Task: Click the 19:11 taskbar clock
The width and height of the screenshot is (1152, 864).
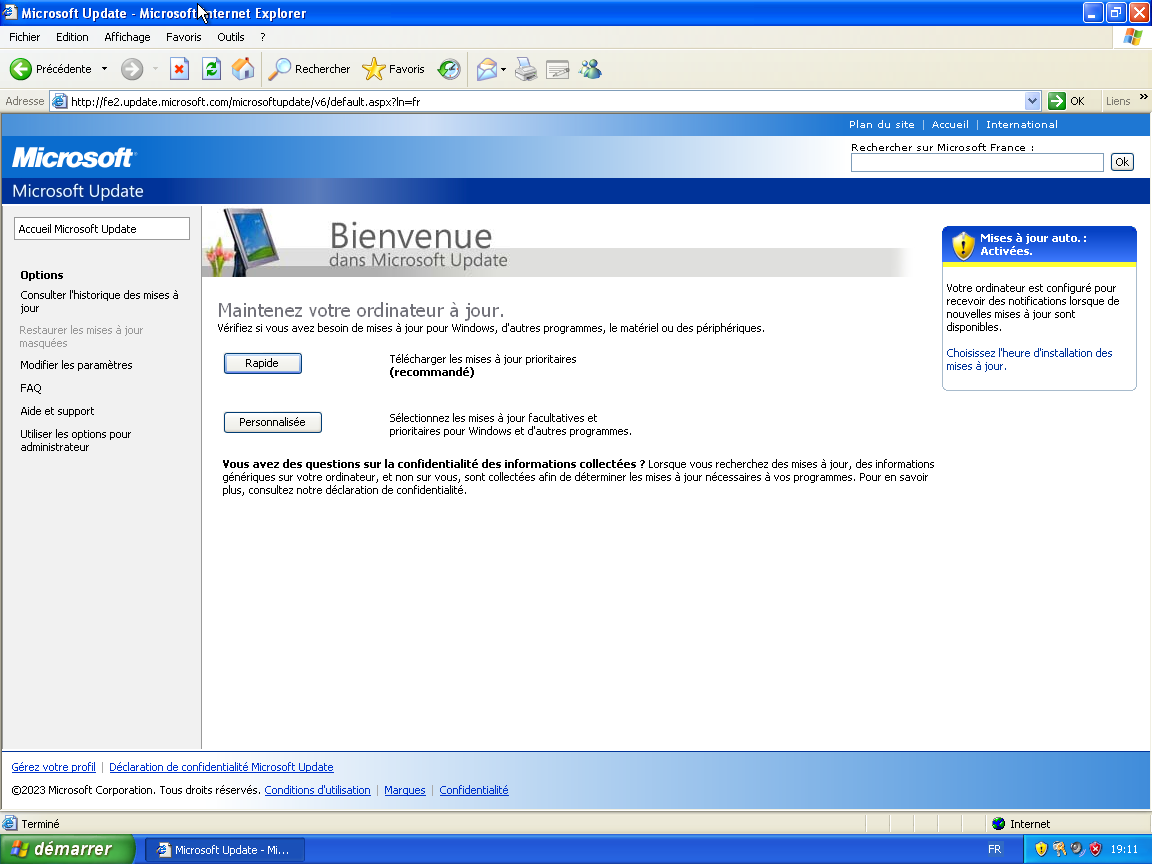Action: 1124,849
